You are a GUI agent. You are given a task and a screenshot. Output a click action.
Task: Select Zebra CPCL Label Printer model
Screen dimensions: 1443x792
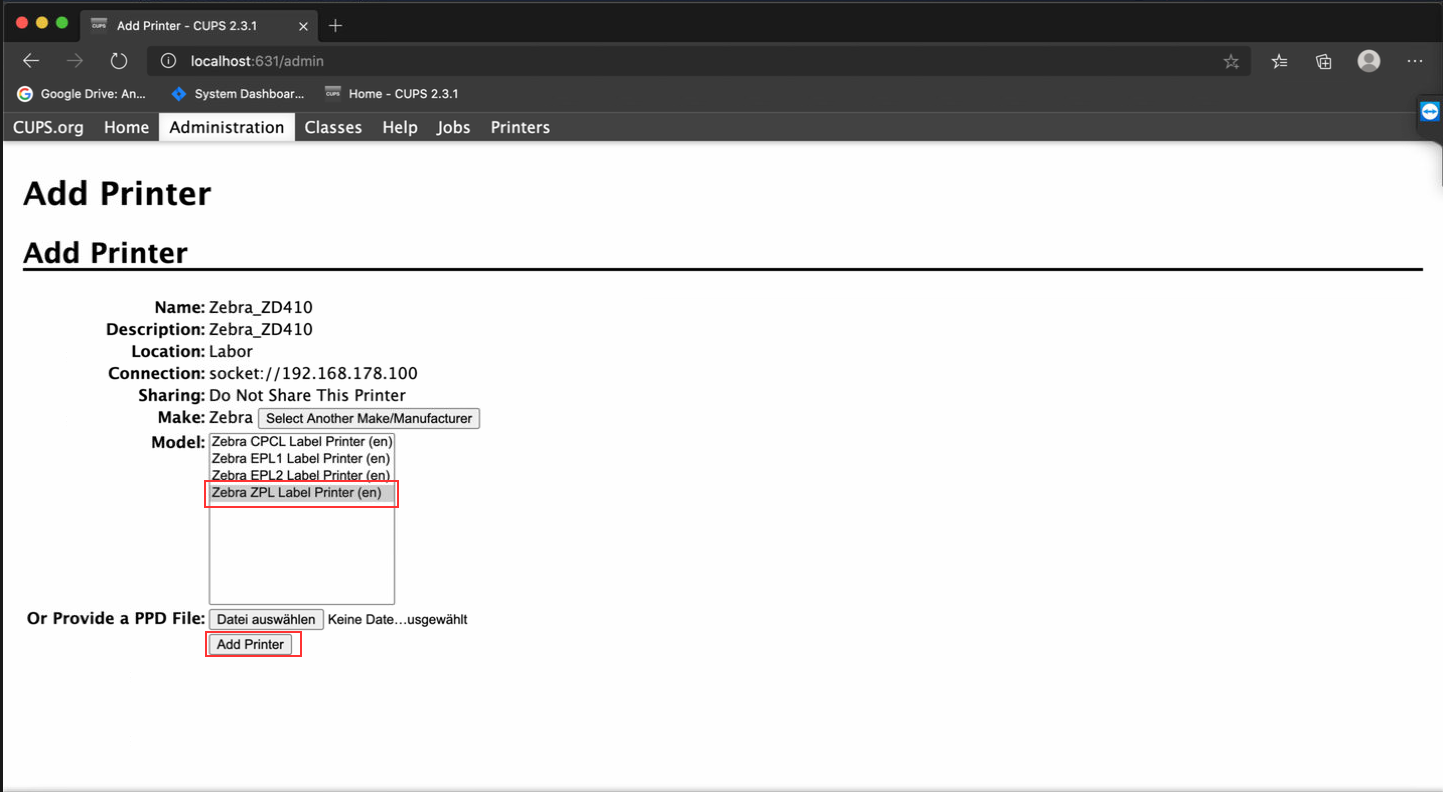tap(301, 441)
